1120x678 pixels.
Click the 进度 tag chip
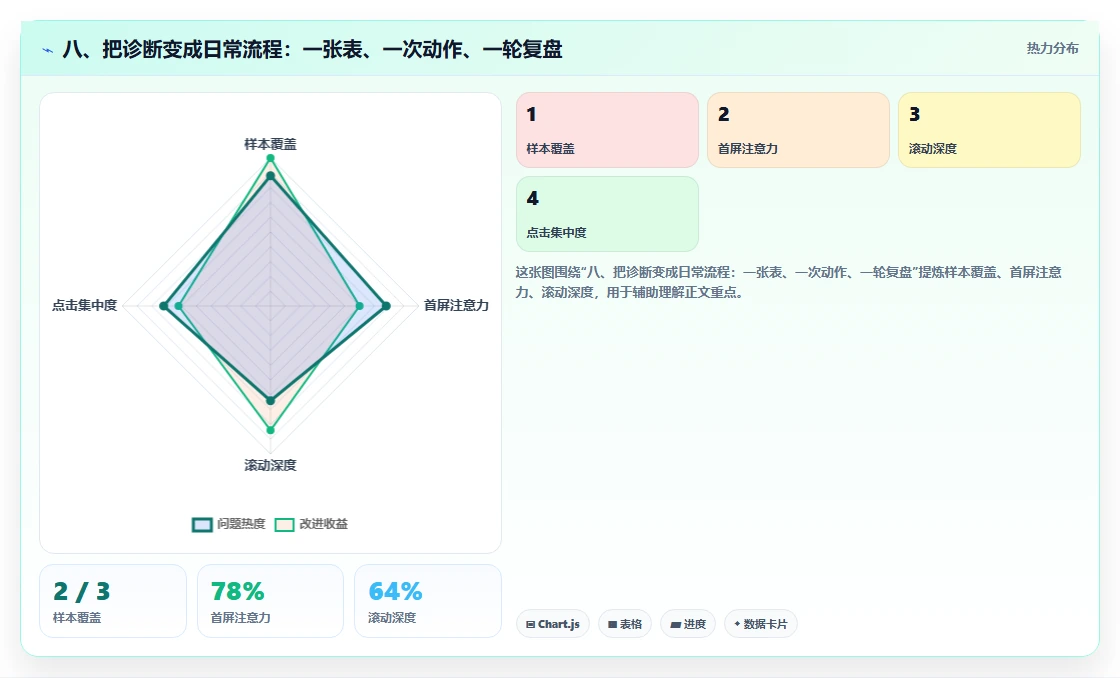click(688, 624)
